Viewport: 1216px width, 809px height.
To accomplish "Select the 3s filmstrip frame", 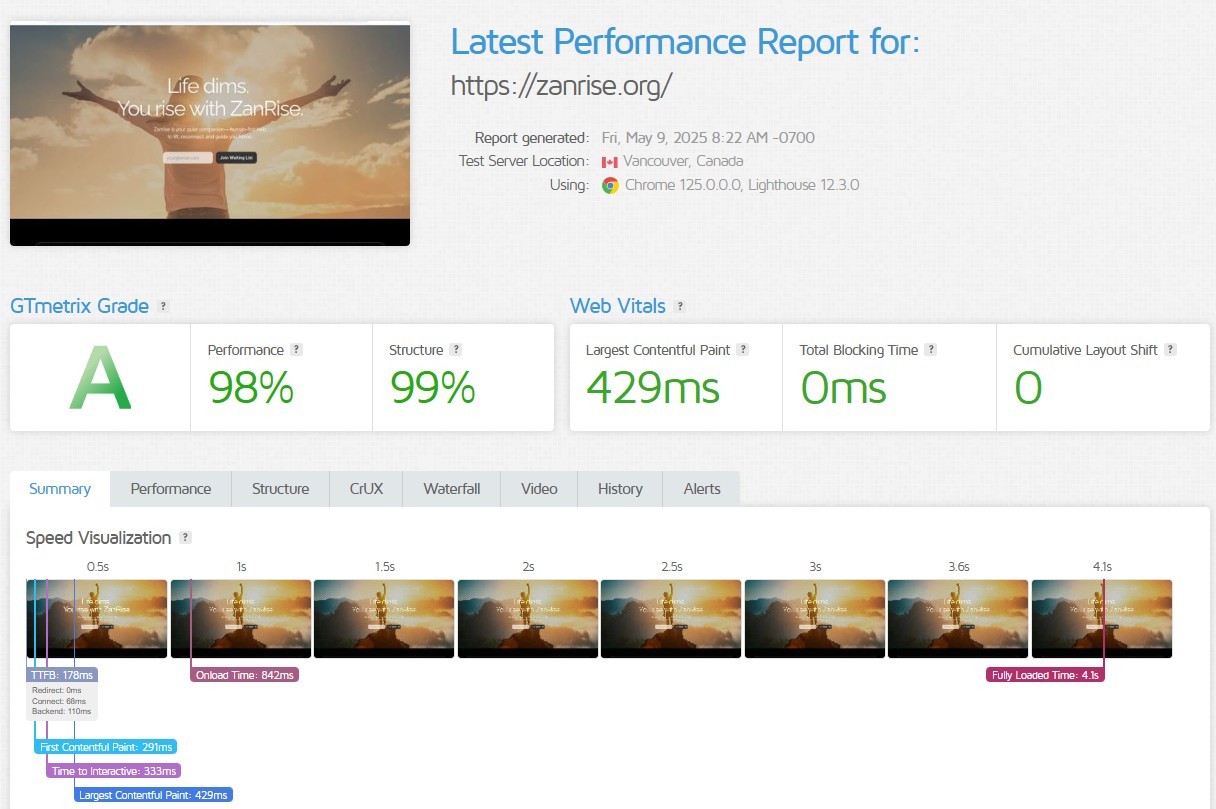I will click(815, 619).
